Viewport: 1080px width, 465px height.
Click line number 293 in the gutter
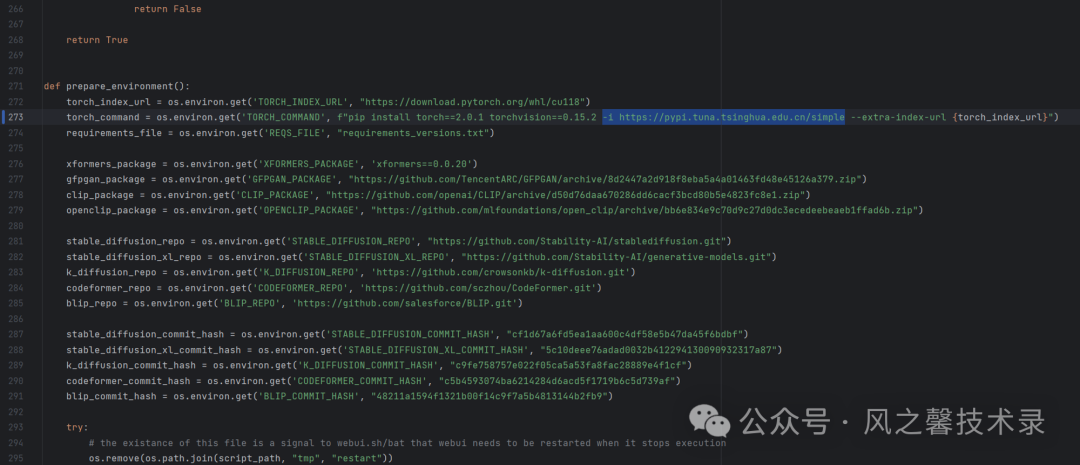(x=15, y=427)
